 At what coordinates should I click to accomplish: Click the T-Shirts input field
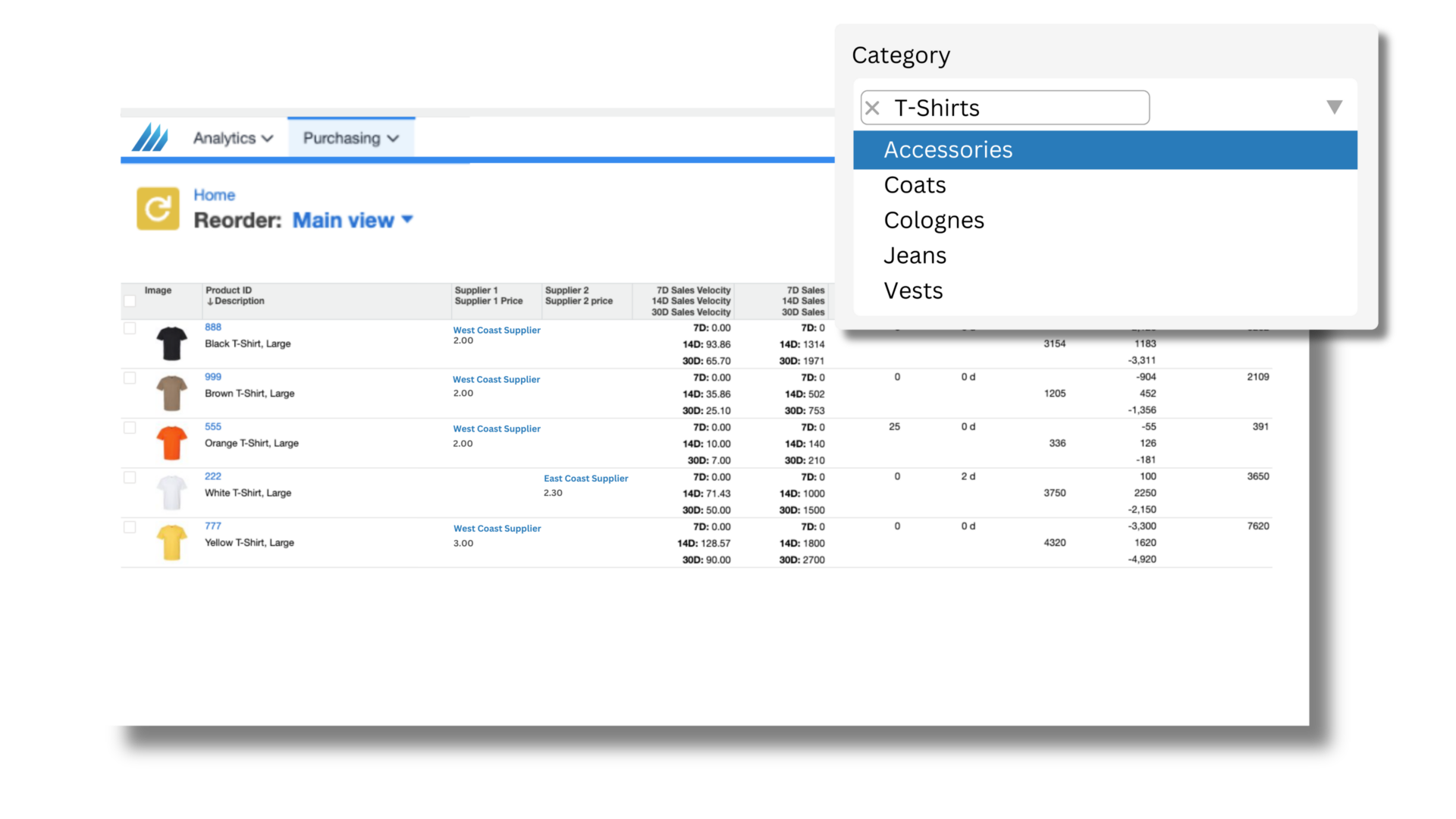(x=1005, y=107)
